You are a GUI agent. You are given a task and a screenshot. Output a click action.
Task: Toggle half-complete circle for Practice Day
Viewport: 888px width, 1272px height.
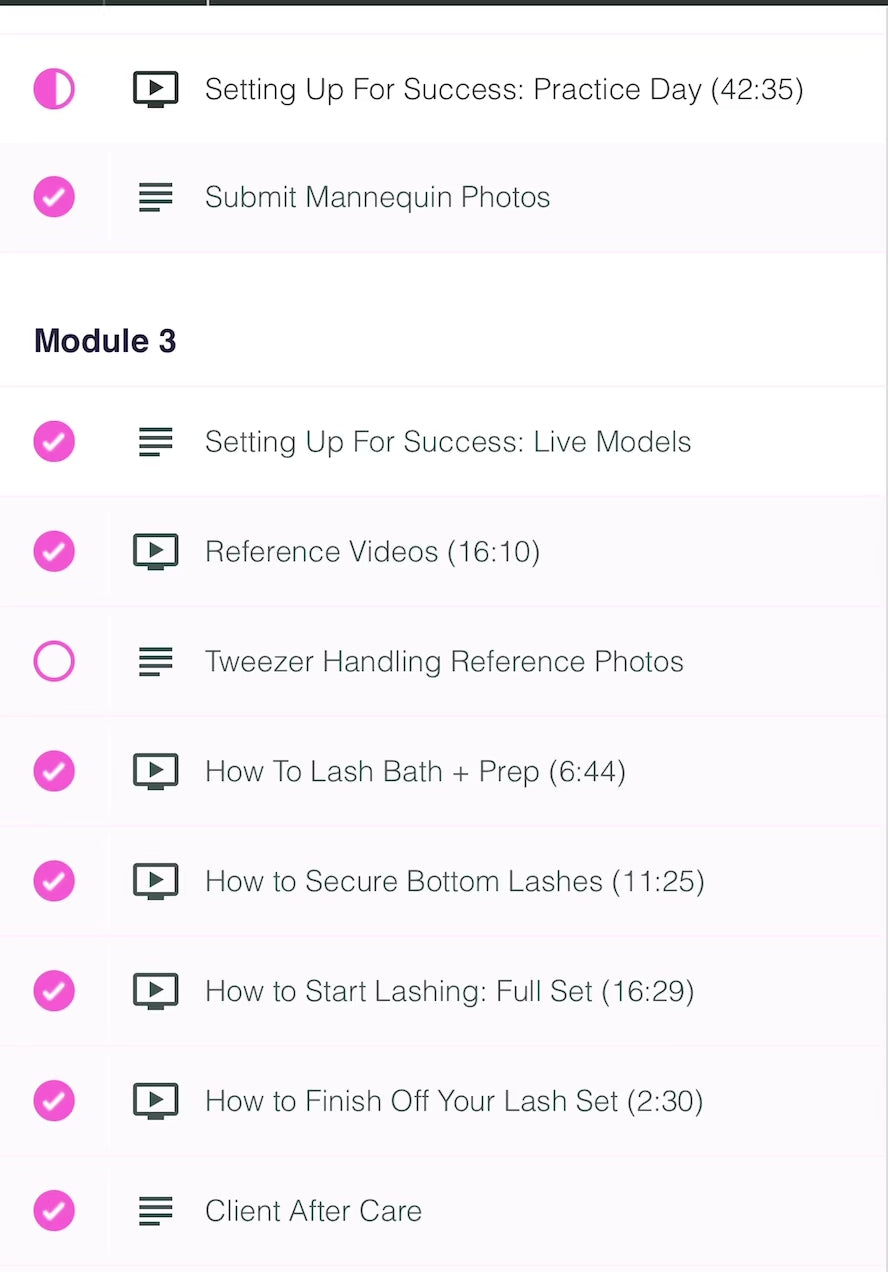tap(54, 90)
